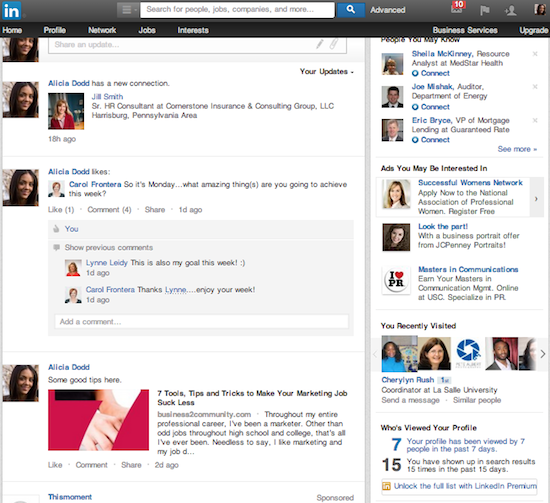Click Similar people link
550x503 pixels.
coord(477,400)
